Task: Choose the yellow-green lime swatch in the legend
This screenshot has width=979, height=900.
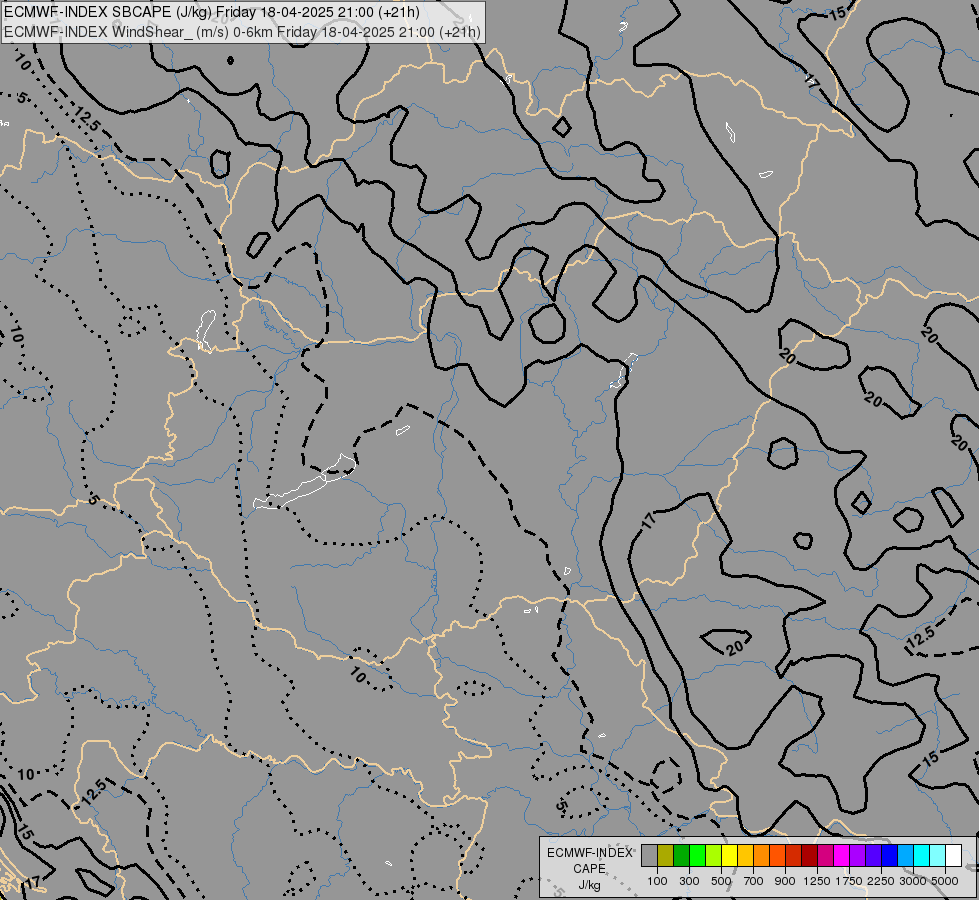Action: click(x=714, y=855)
